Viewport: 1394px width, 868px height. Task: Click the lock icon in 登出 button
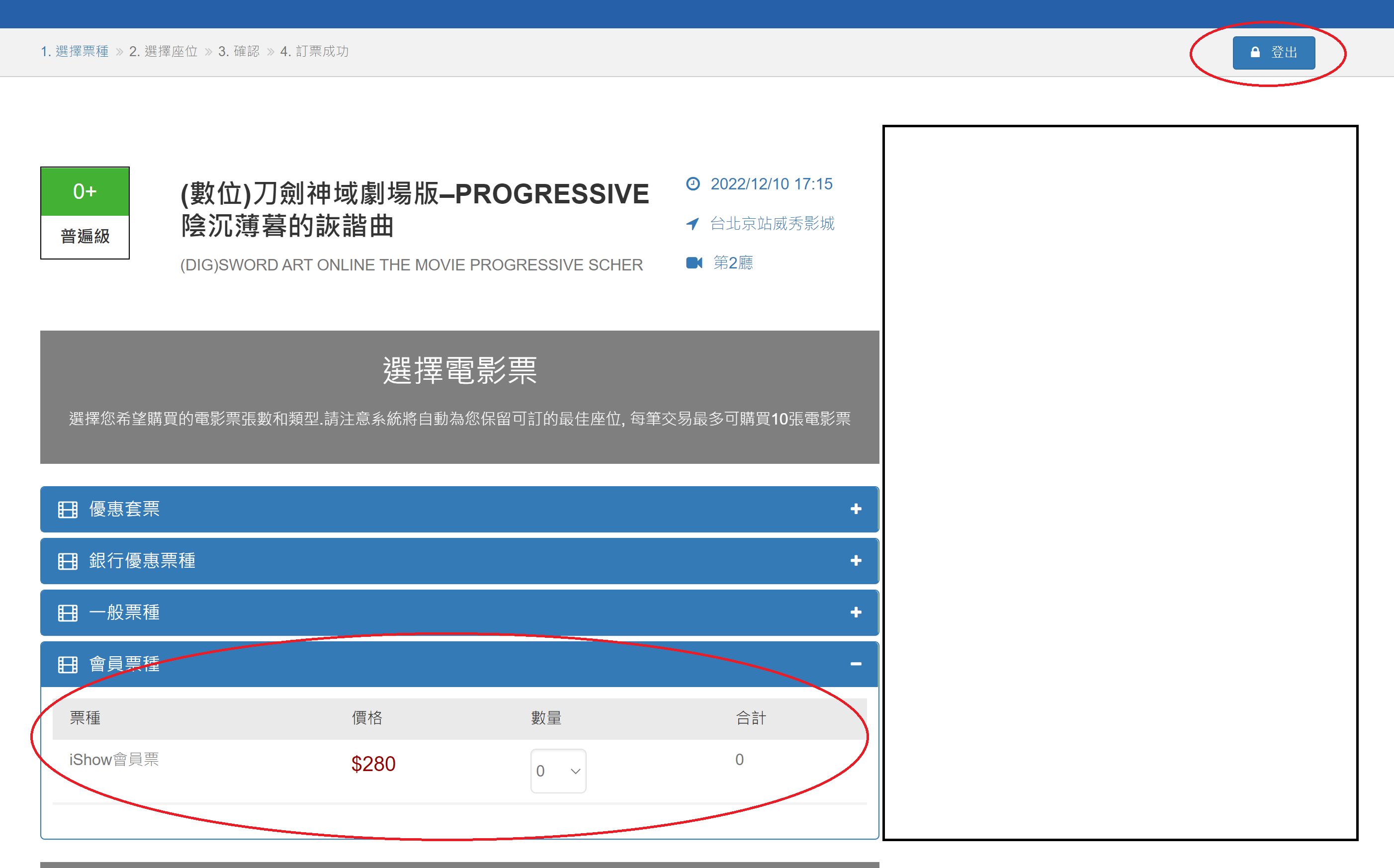point(1255,52)
